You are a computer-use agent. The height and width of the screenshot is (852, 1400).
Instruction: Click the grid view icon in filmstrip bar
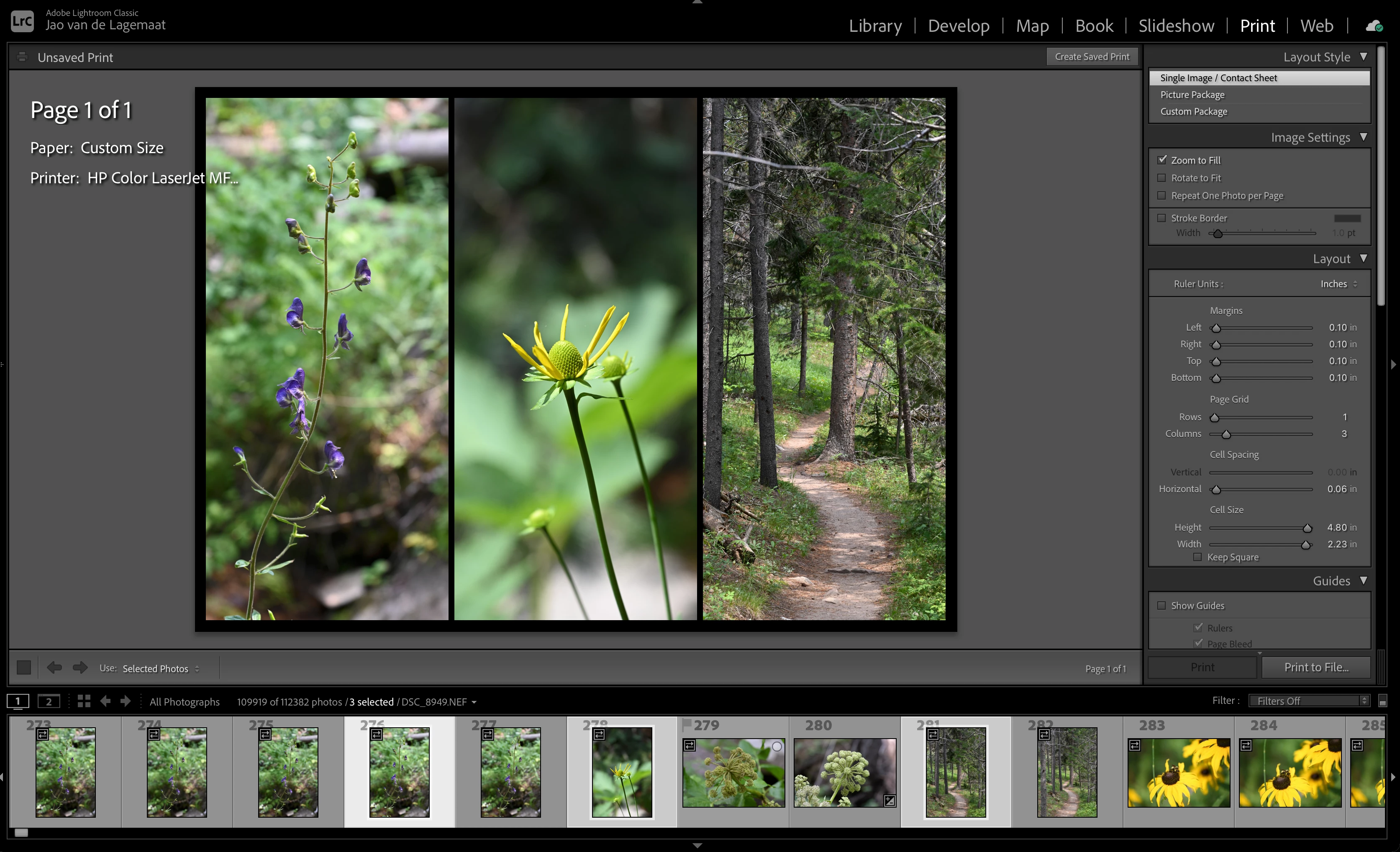click(x=84, y=701)
